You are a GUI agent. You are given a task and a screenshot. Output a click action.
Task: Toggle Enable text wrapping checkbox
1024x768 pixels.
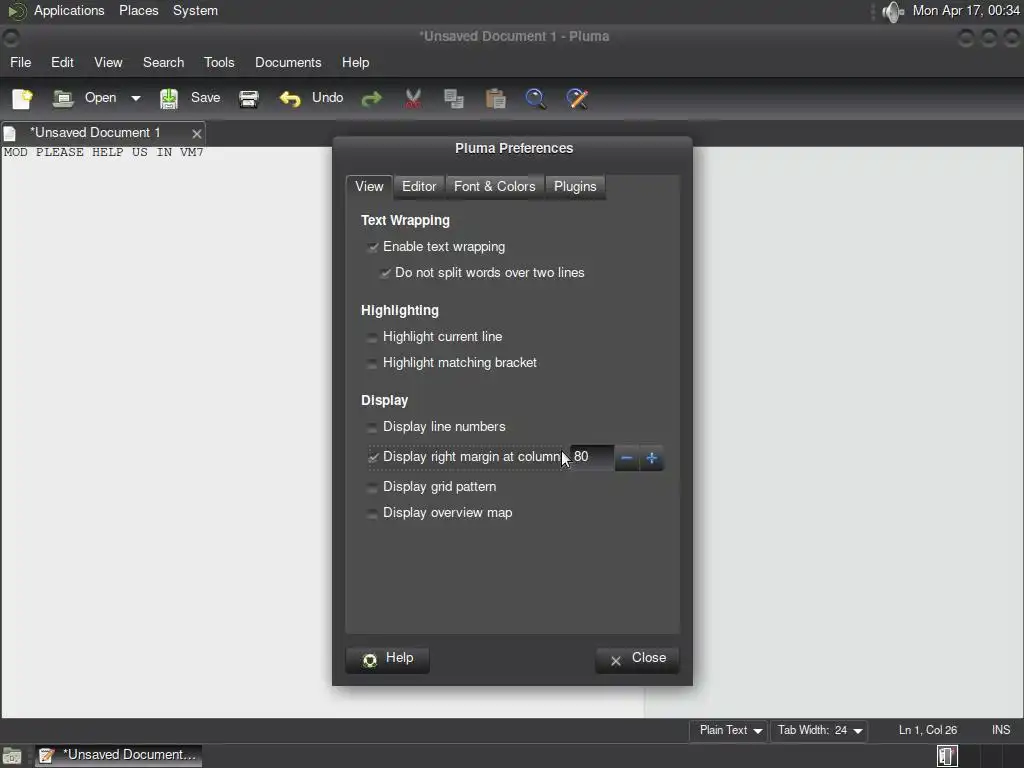[x=372, y=247]
